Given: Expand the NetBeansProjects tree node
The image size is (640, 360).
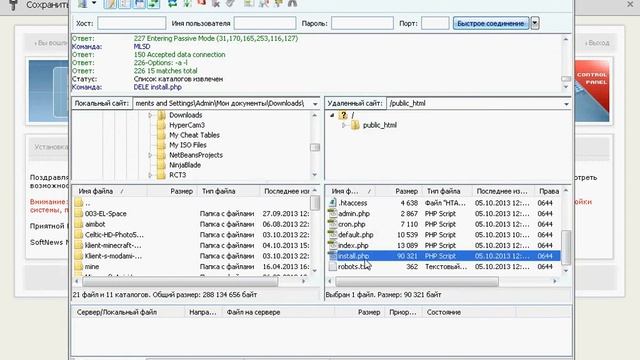Looking at the screenshot, I should coord(150,155).
